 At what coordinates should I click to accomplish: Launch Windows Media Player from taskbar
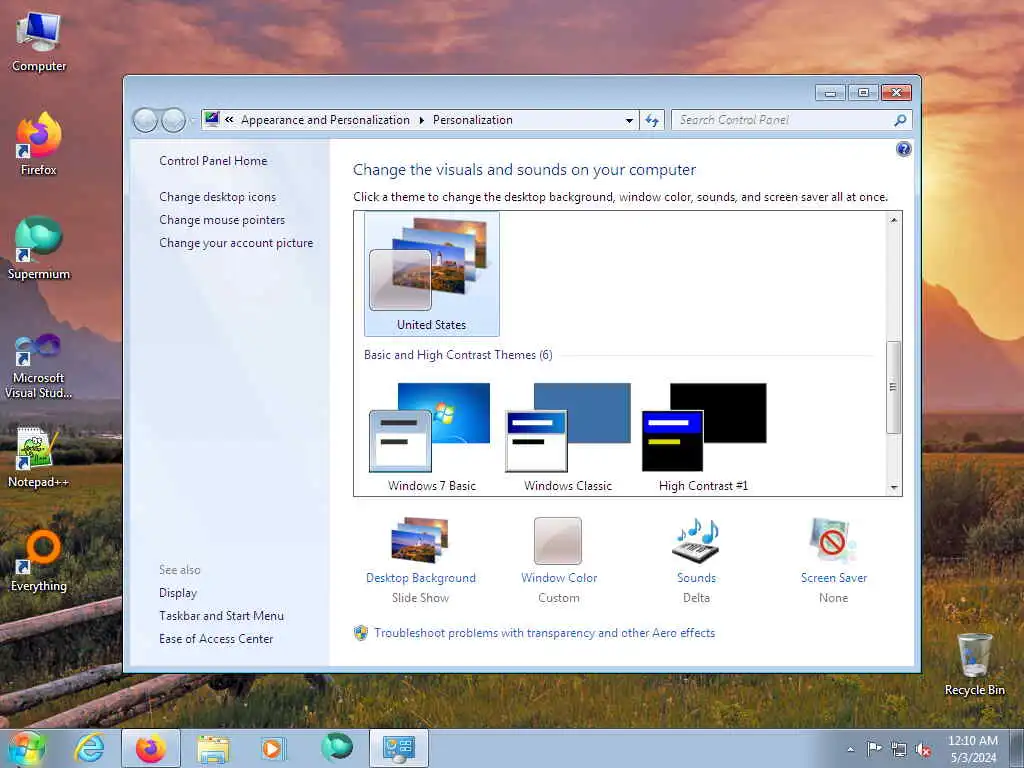click(272, 748)
